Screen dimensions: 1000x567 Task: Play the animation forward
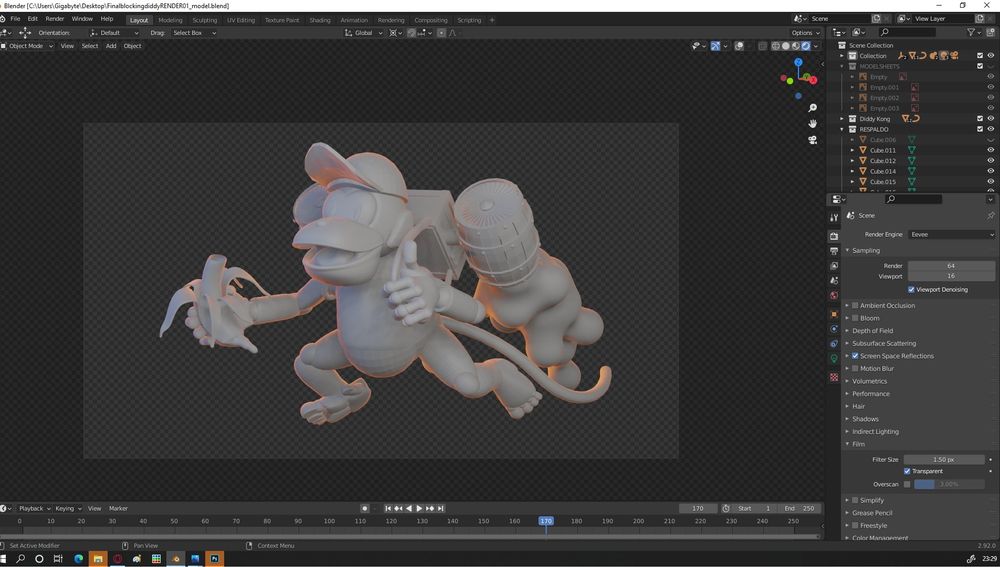click(419, 508)
